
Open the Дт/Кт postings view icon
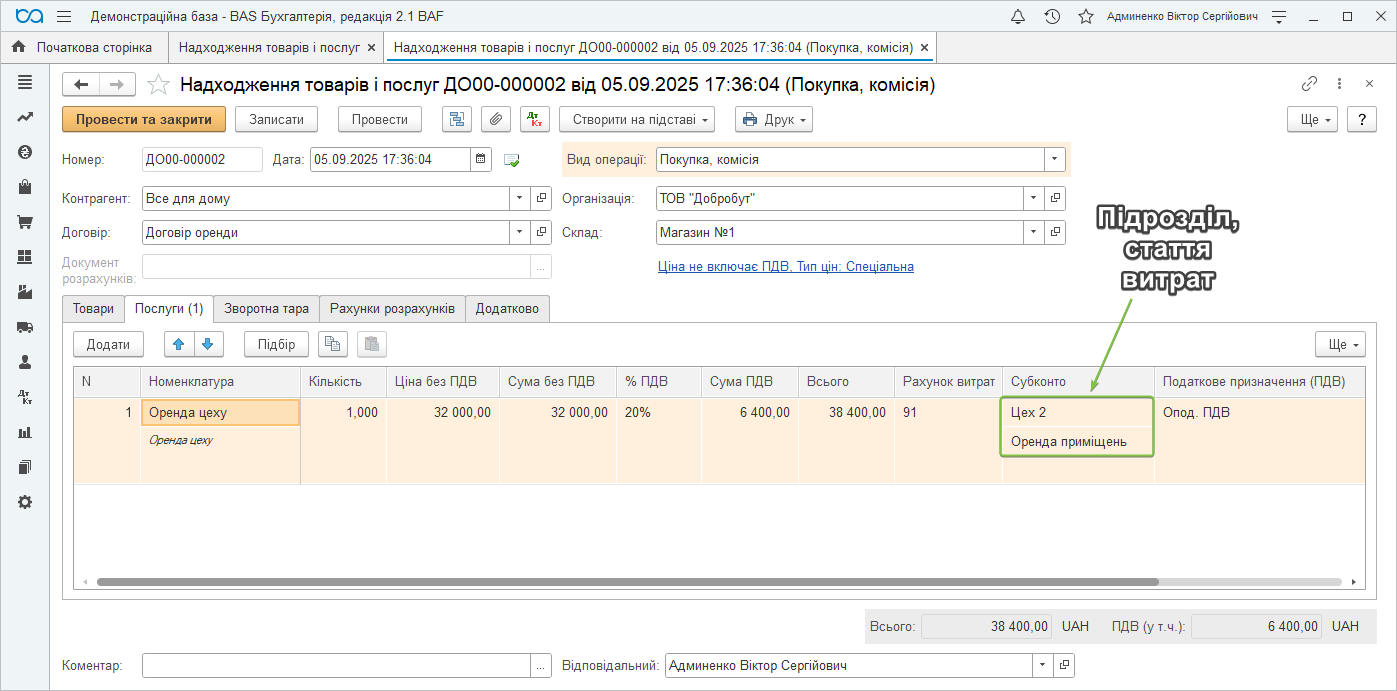coord(534,120)
